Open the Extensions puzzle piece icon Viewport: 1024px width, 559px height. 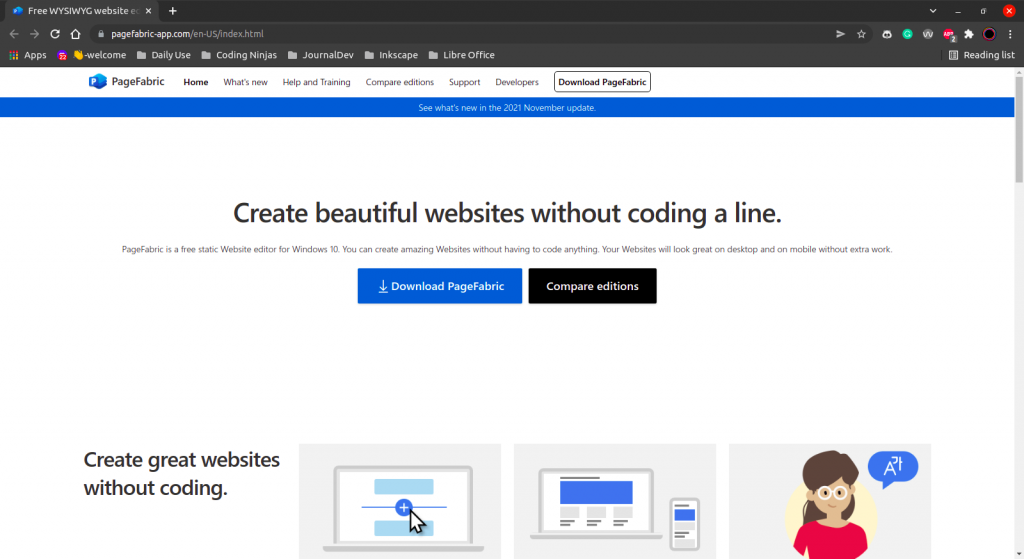(x=968, y=34)
